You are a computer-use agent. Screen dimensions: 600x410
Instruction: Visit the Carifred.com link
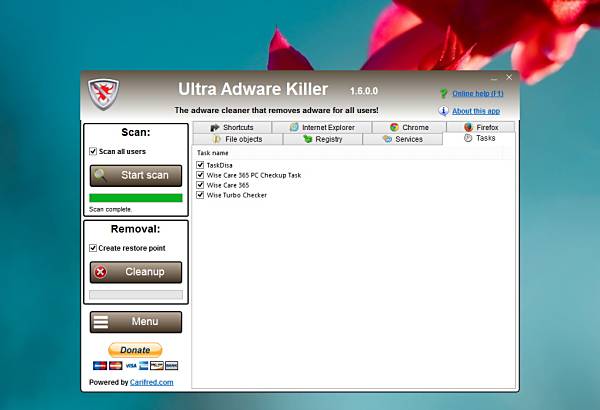click(x=152, y=382)
